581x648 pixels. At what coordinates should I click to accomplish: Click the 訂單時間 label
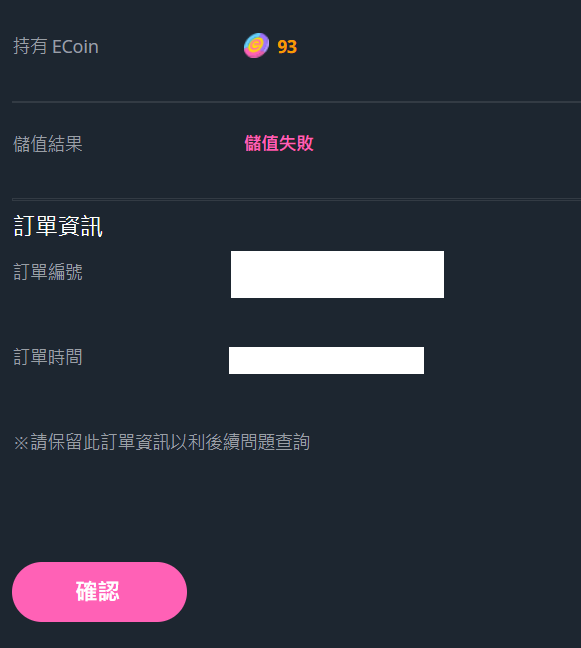48,357
